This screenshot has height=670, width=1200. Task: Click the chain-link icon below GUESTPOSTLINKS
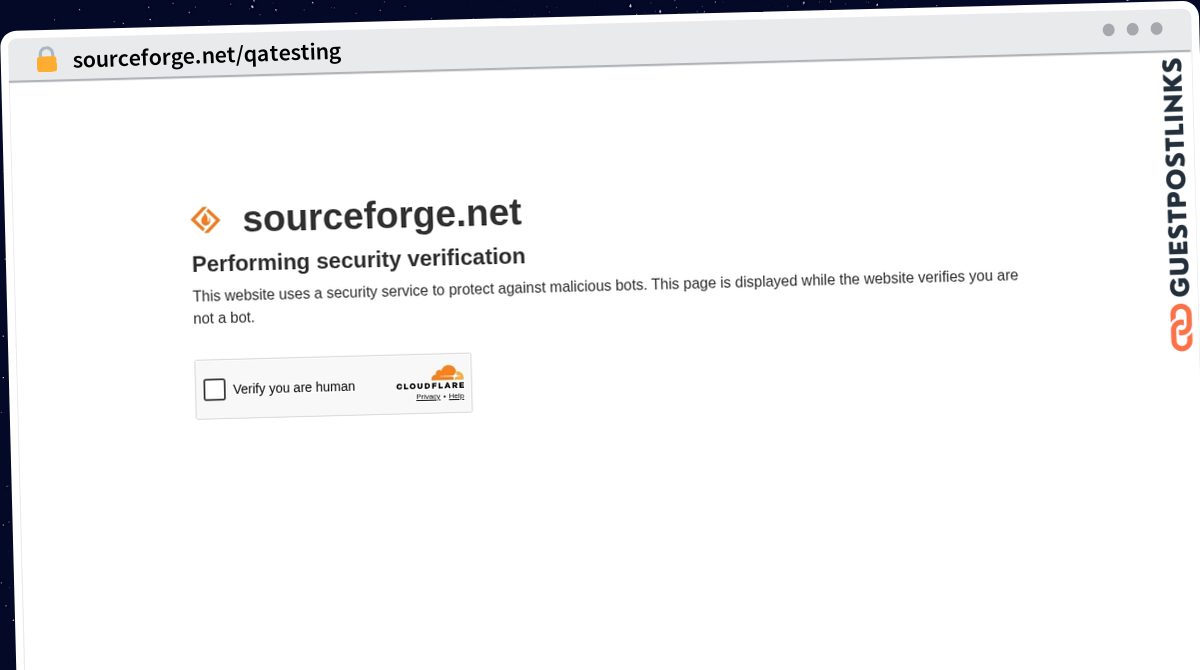tap(1181, 327)
